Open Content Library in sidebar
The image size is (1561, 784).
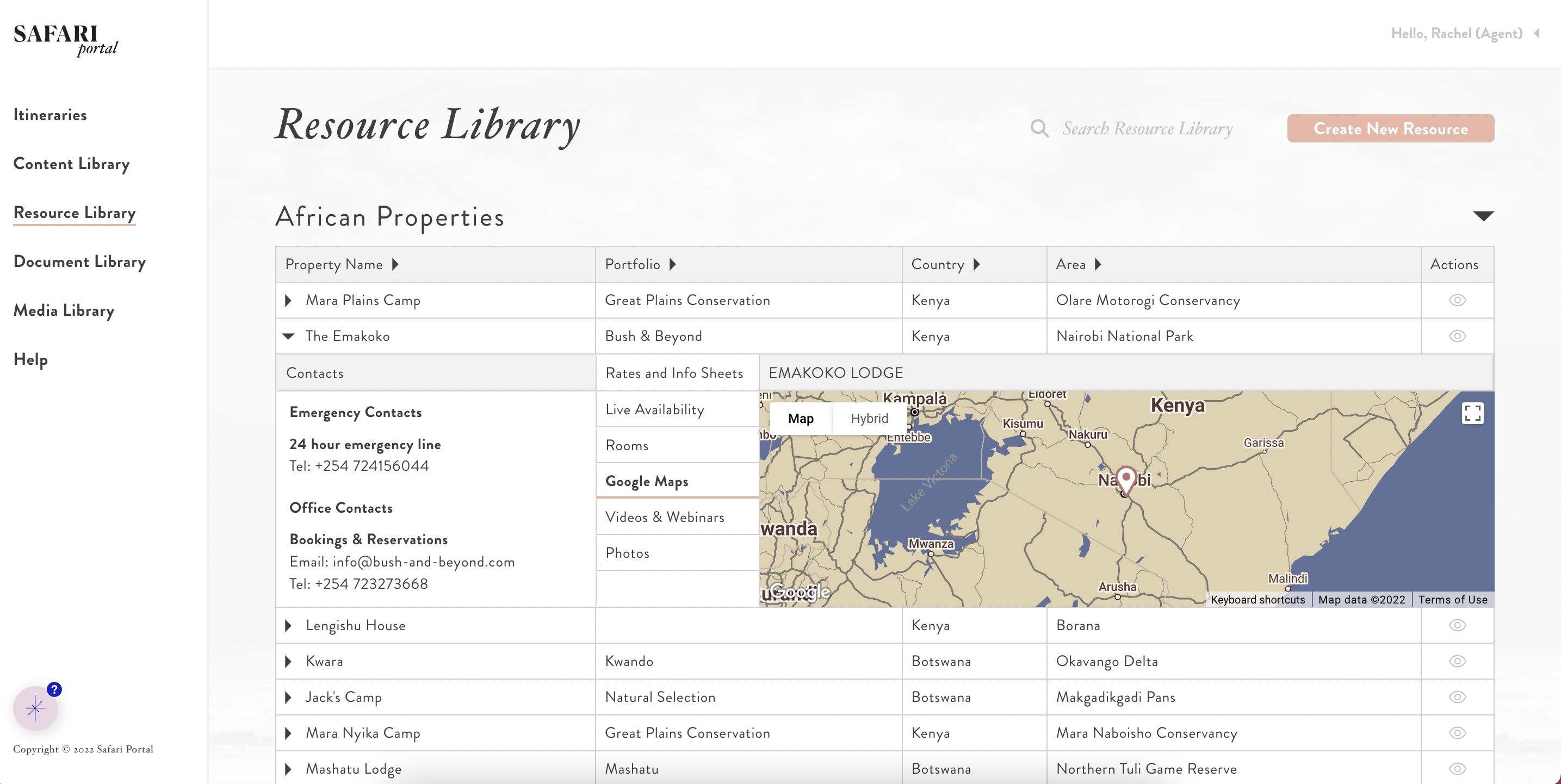(71, 164)
